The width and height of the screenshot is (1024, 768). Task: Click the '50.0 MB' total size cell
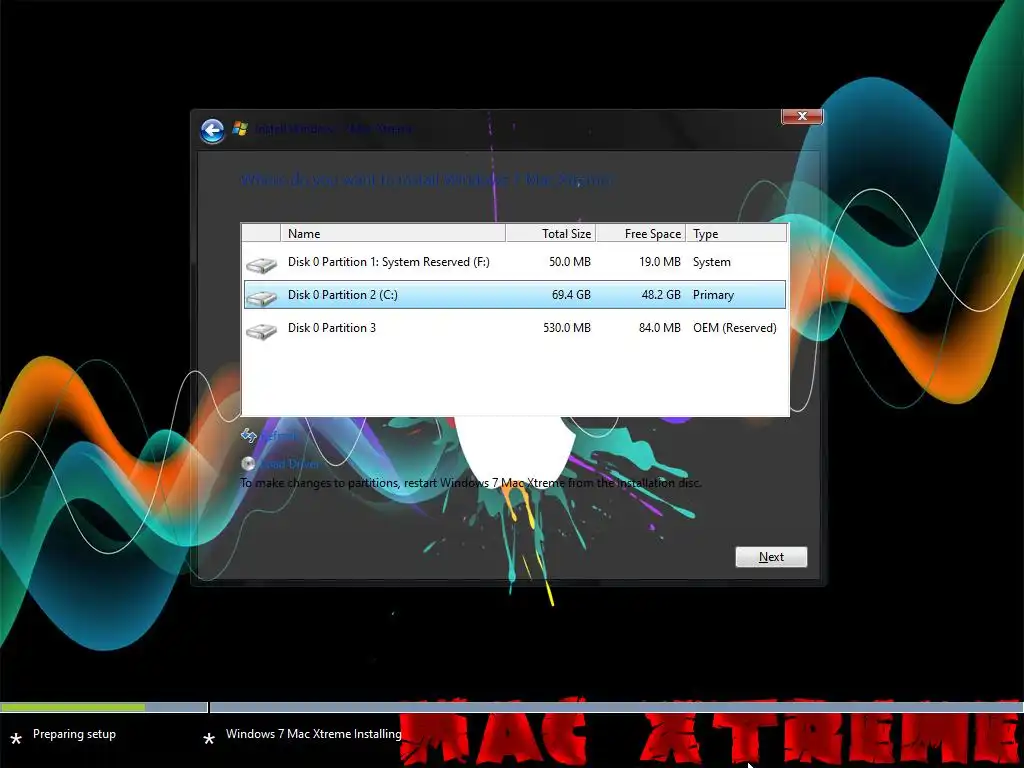pos(569,262)
